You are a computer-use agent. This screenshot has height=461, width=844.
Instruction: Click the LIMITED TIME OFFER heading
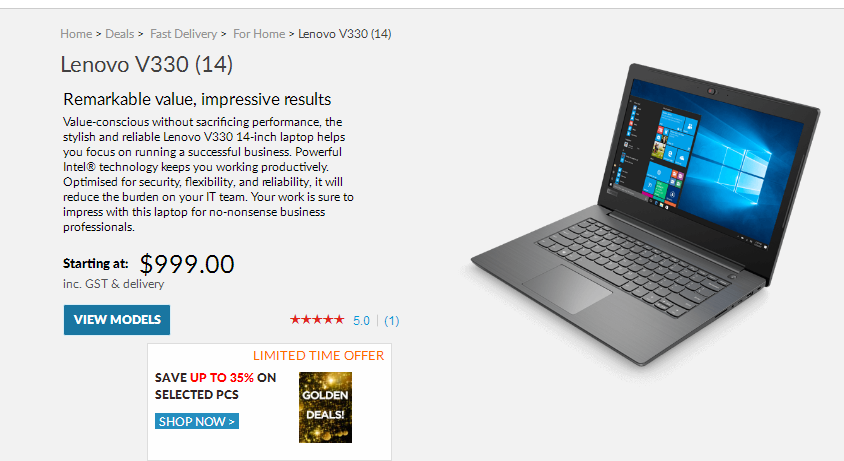319,356
